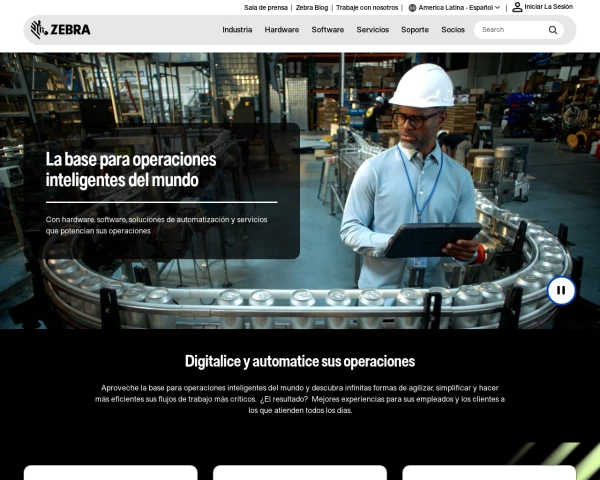600x480 pixels.
Task: Expand the America Latina - Español chevron
Action: (x=497, y=8)
